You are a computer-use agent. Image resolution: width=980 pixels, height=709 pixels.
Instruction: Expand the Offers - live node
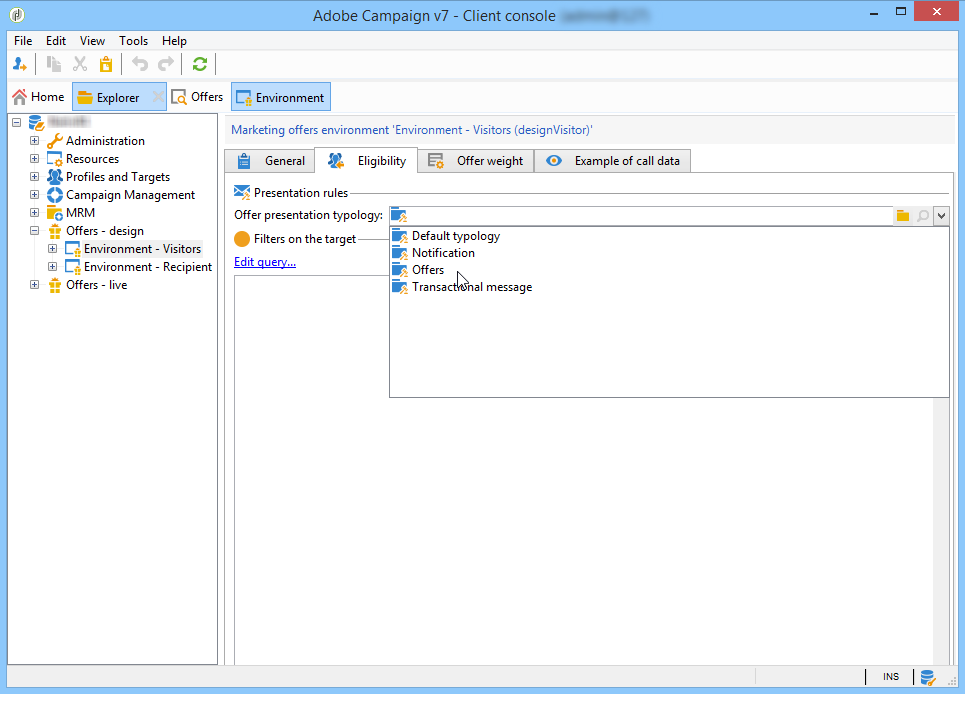34,285
